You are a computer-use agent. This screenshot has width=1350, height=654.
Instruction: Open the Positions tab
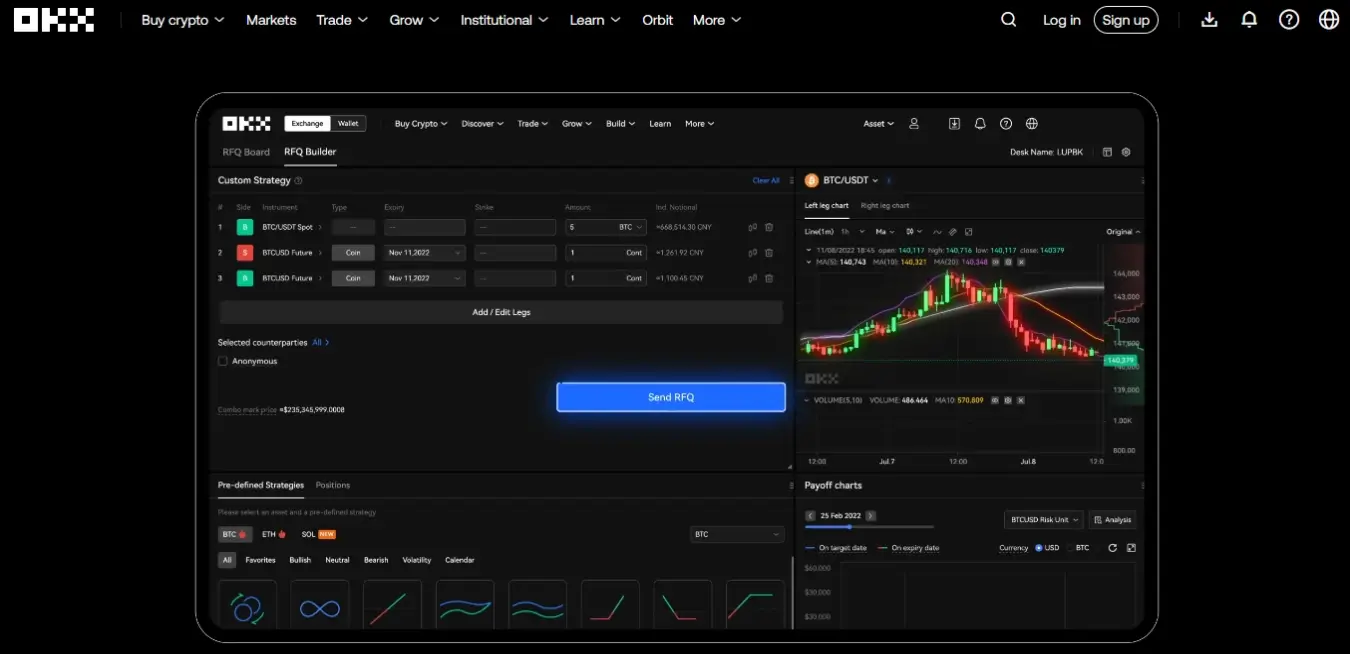coord(333,485)
